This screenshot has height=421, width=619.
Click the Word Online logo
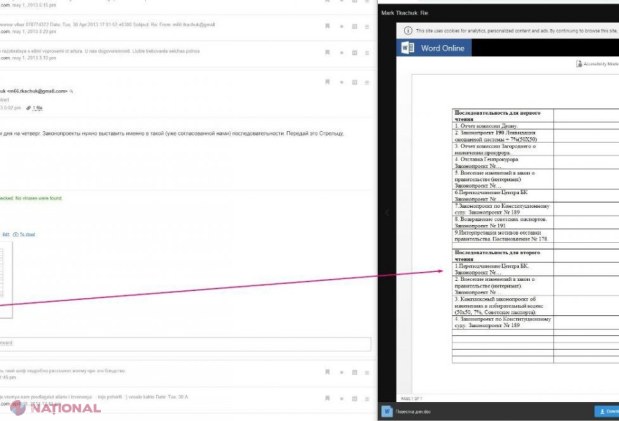(x=433, y=48)
